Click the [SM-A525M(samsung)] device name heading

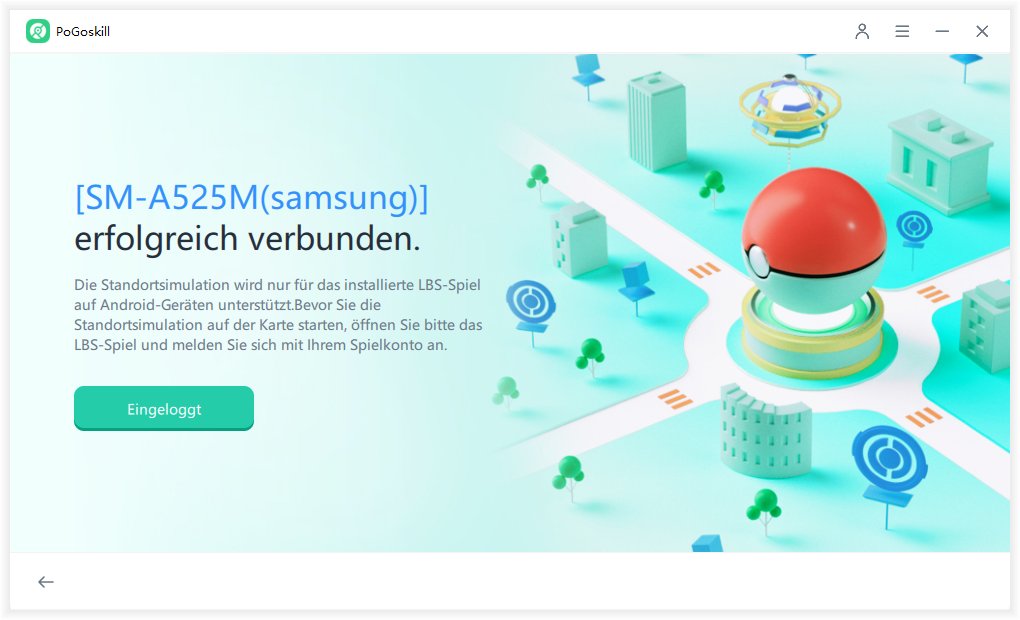(252, 198)
